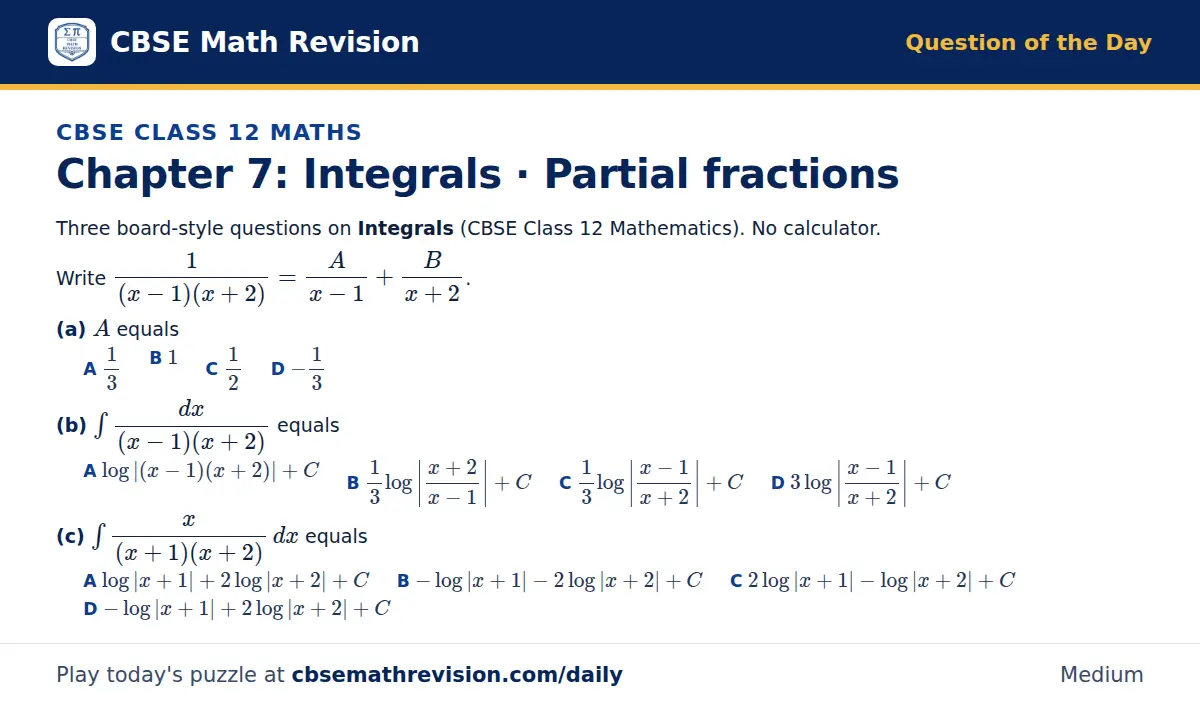The width and height of the screenshot is (1200, 707).
Task: Click the question (a) prompt 'A equals'
Action: point(118,329)
